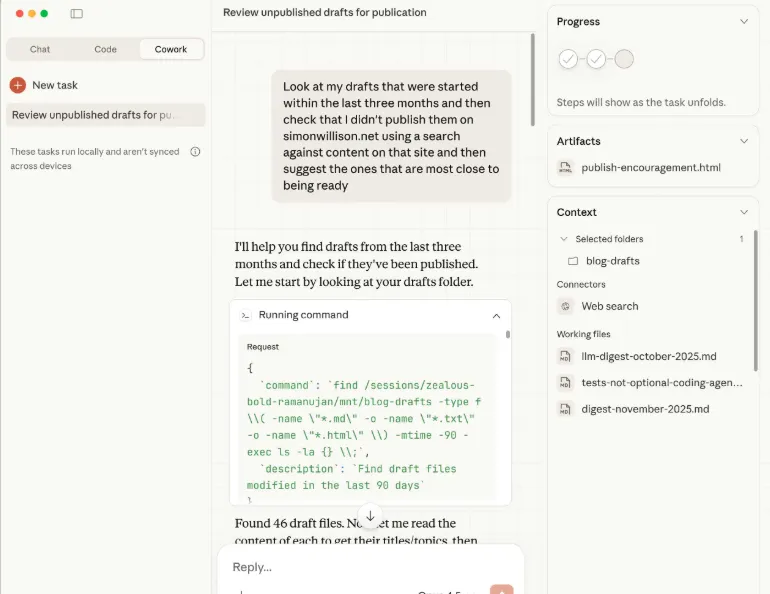
Task: Click the Web search connector icon
Action: point(565,307)
